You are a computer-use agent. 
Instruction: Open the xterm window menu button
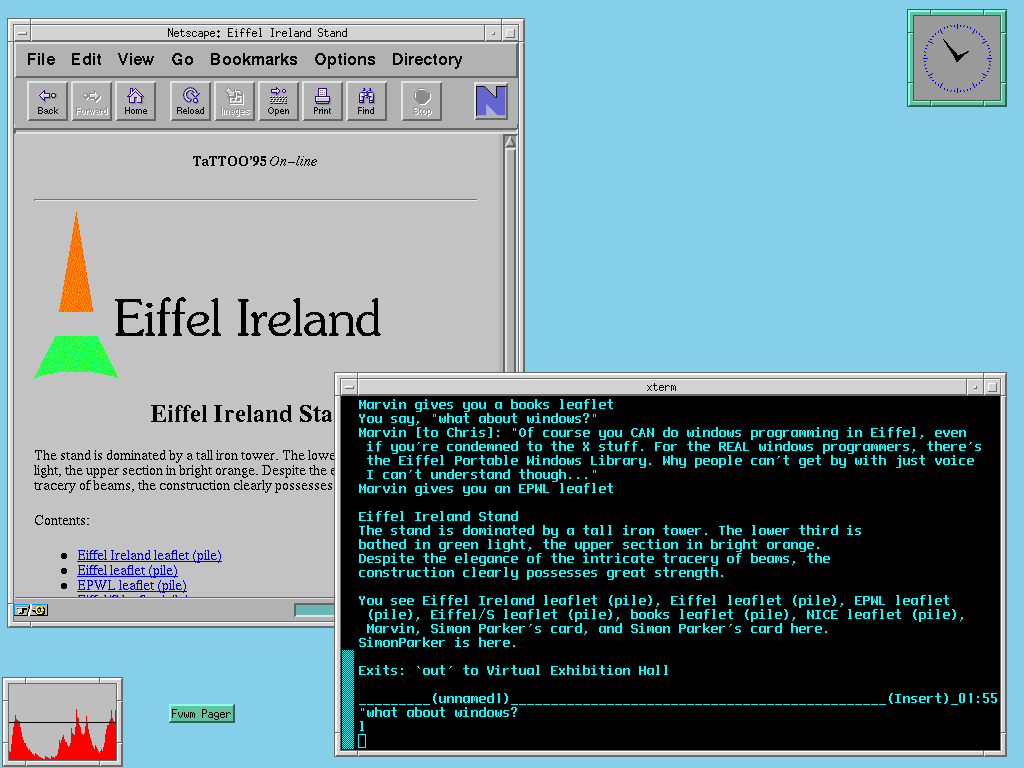(x=348, y=387)
